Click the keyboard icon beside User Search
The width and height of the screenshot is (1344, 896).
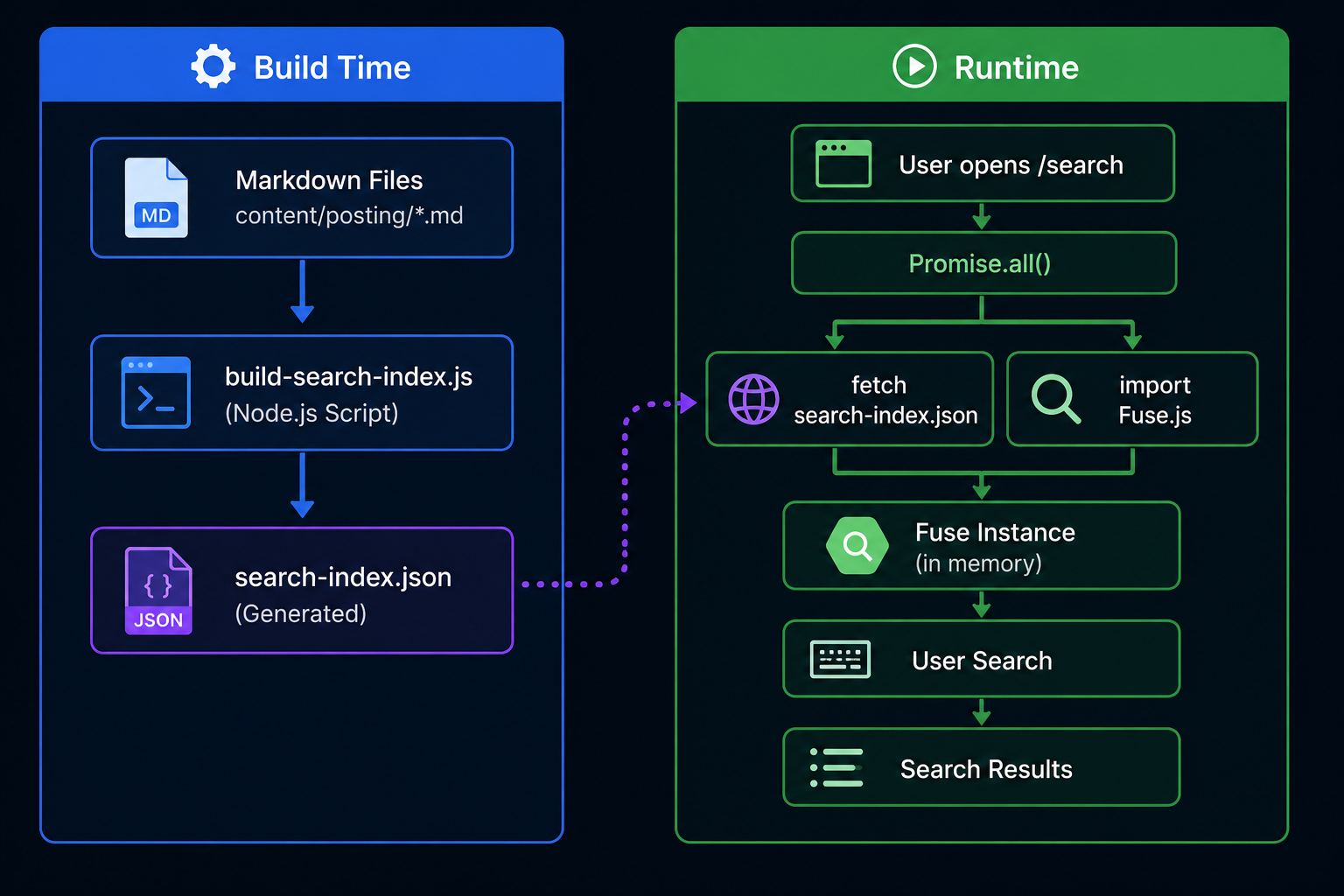tap(840, 659)
